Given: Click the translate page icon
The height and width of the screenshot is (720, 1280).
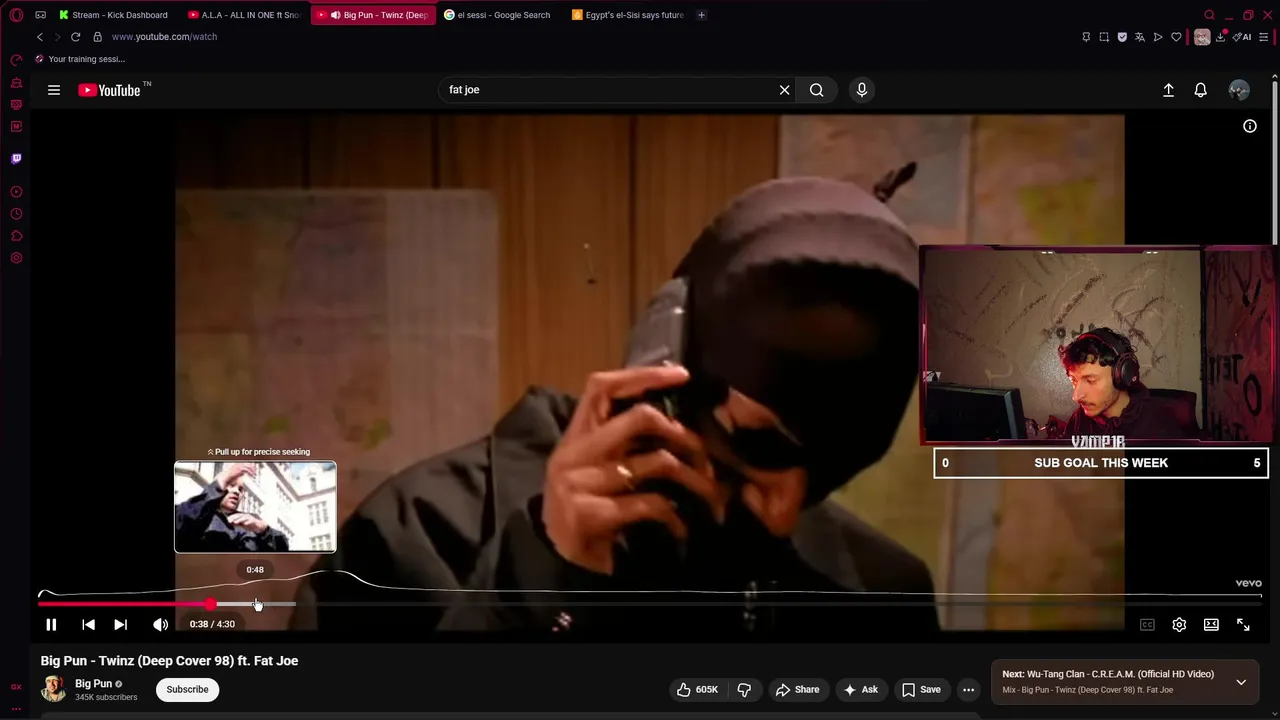Looking at the screenshot, I should click(1140, 37).
